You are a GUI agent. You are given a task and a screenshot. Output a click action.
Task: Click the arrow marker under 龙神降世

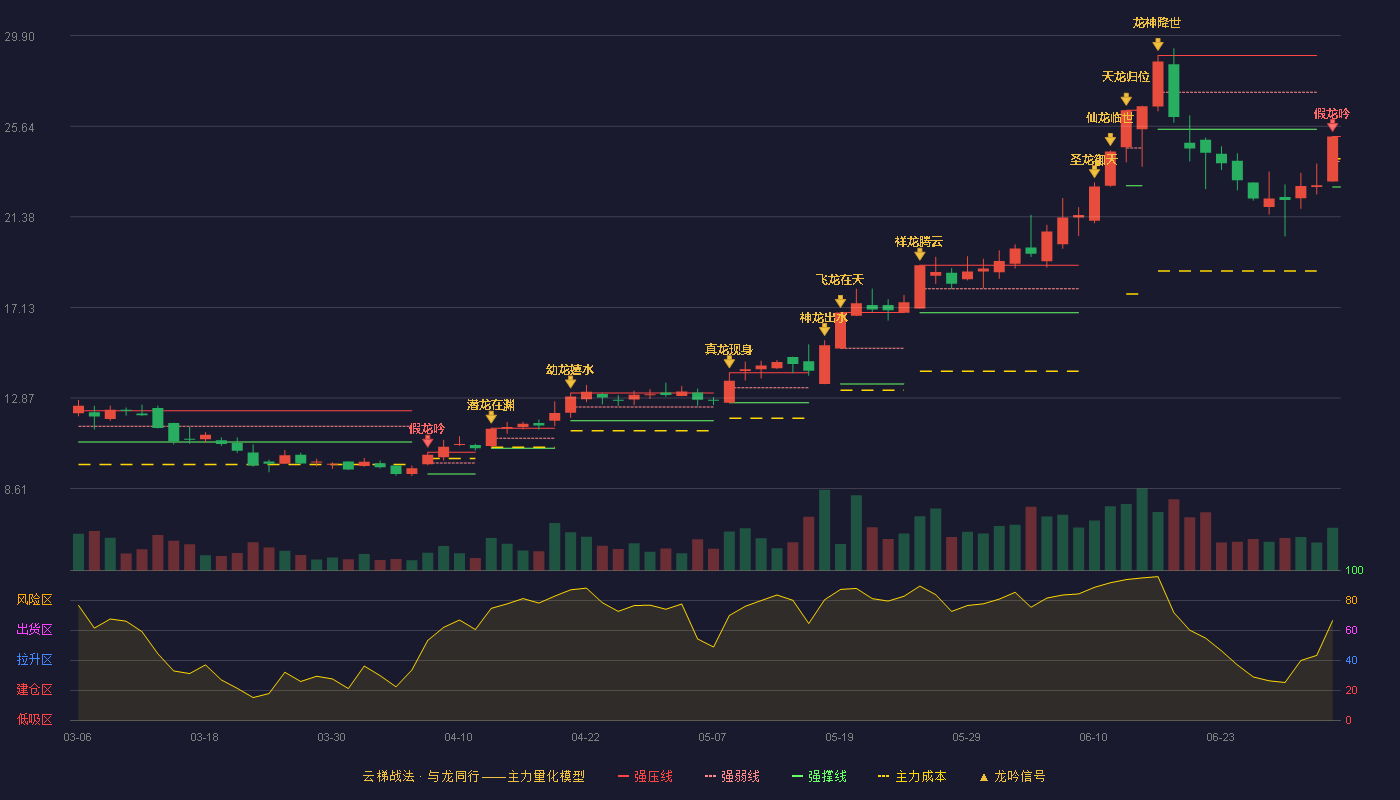point(1157,44)
